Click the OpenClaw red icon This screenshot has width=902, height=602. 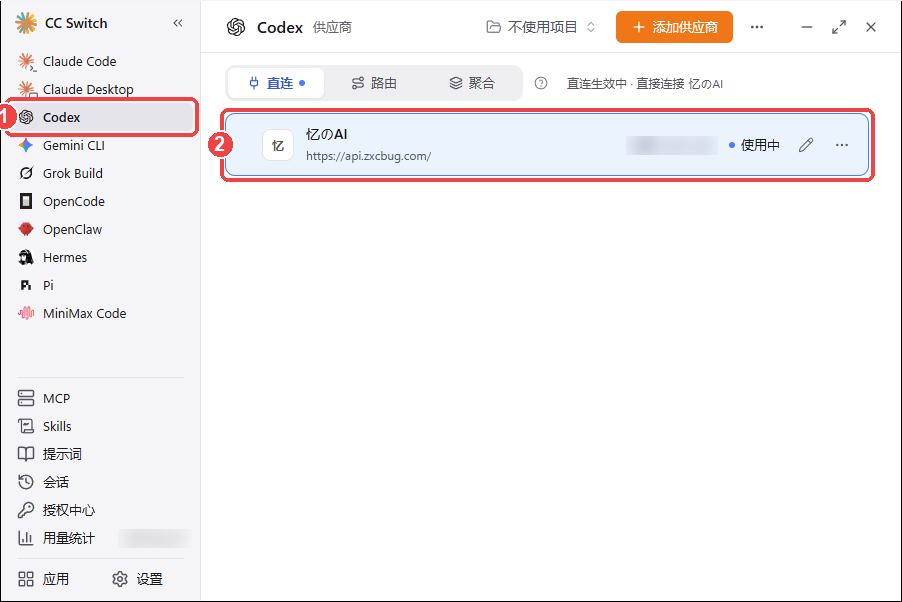point(26,229)
